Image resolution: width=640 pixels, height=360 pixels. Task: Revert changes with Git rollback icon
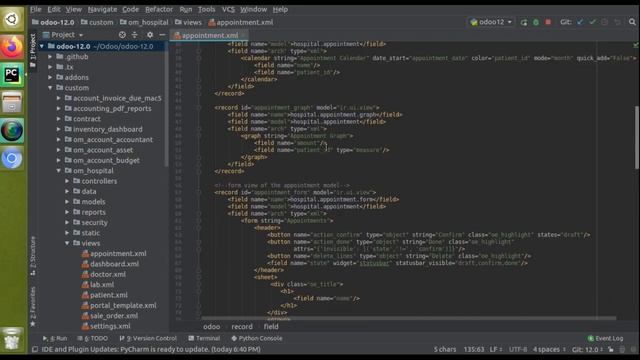[x=618, y=22]
